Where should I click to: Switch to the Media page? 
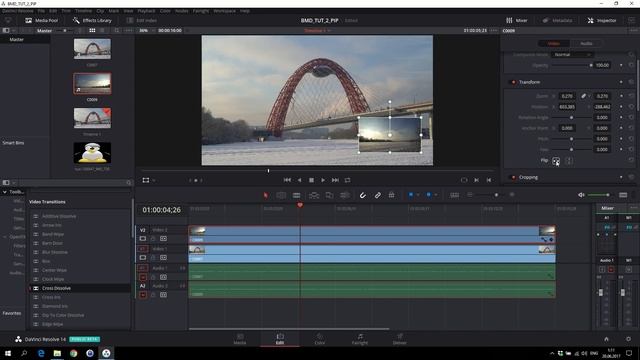pyautogui.click(x=240, y=339)
